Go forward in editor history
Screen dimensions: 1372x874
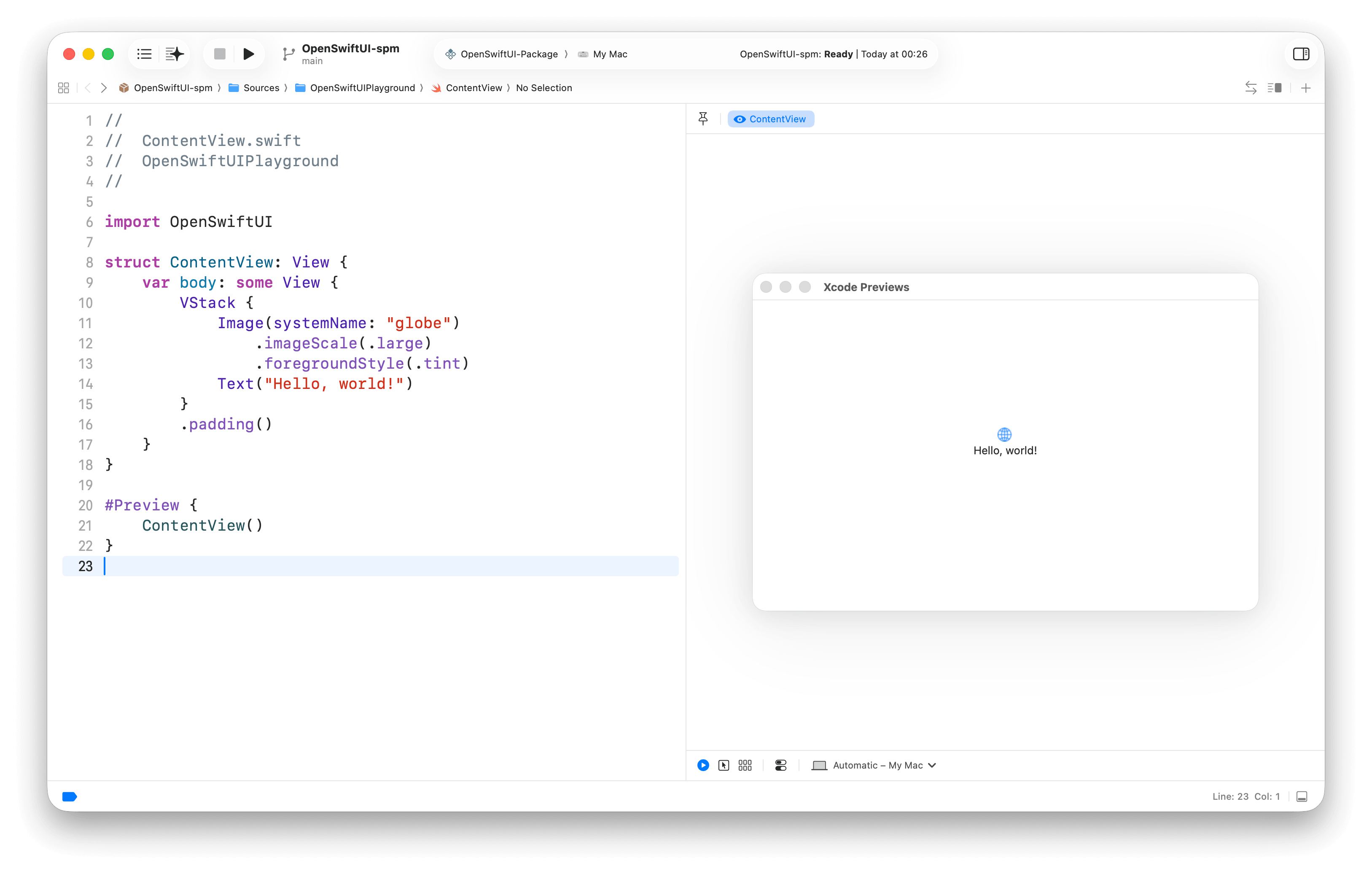tap(104, 88)
